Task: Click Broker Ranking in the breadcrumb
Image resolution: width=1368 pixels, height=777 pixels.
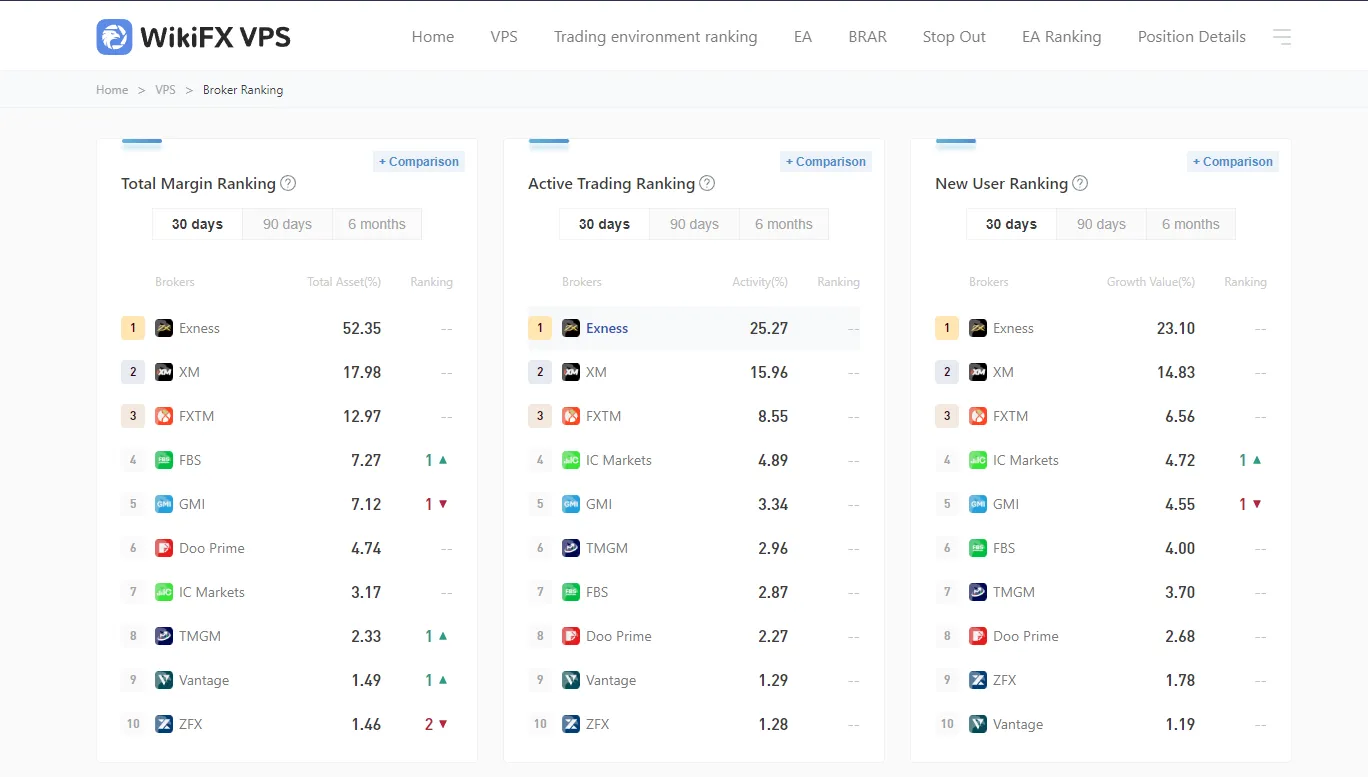Action: pyautogui.click(x=243, y=90)
